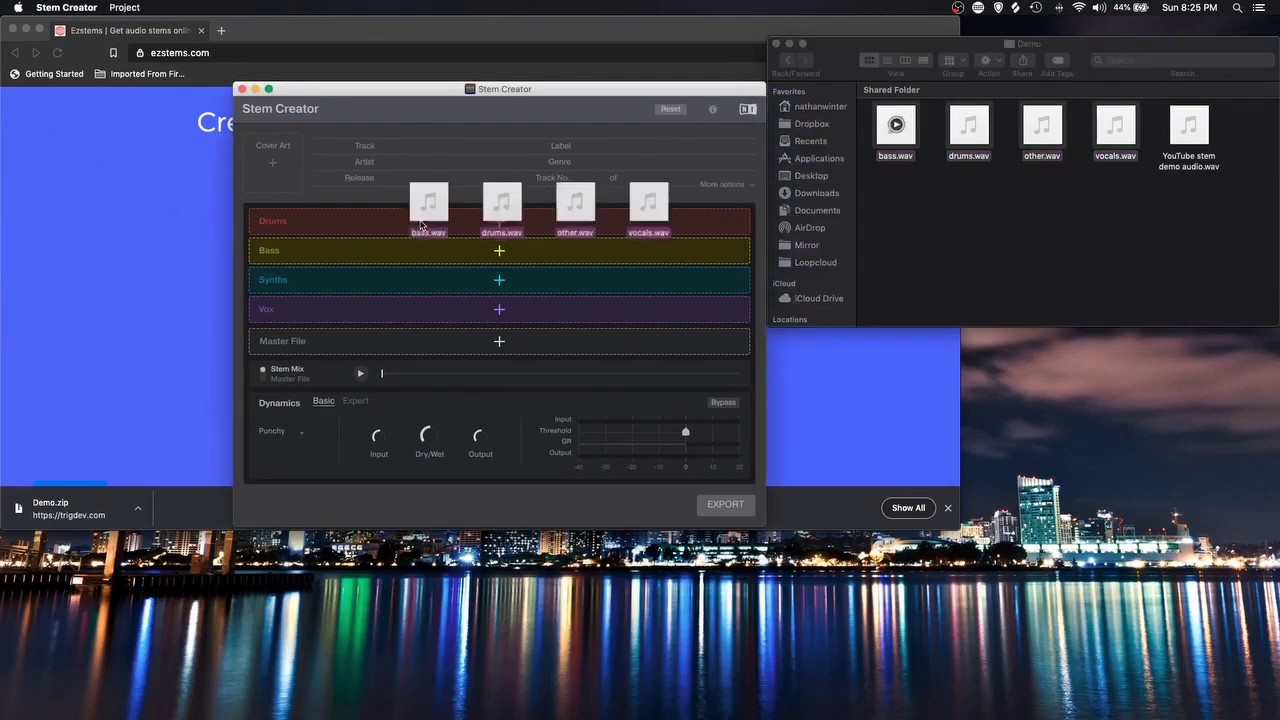Switch to the Basic dynamics tab
This screenshot has height=720, width=1280.
coord(323,401)
